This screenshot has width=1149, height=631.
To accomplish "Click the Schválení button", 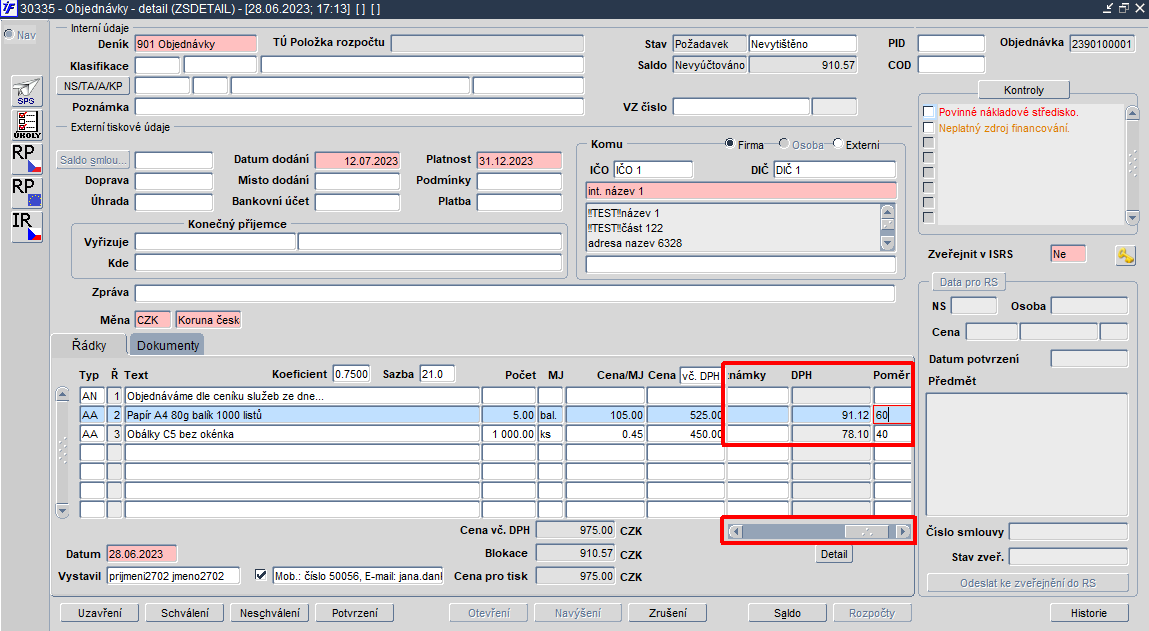I will point(185,613).
